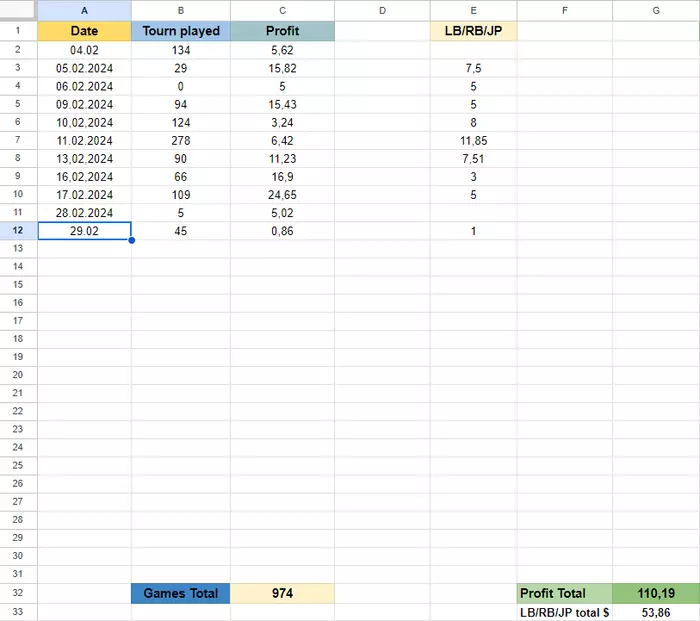Select profit cell 6,42
This screenshot has height=621, width=700.
282,141
